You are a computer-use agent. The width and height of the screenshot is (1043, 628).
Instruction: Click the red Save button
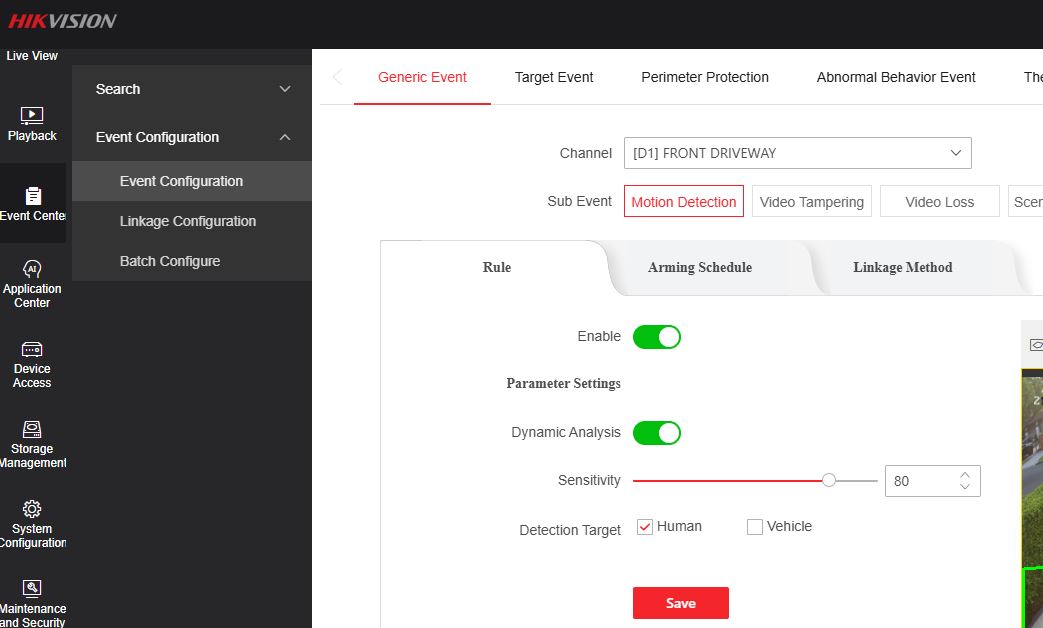click(x=680, y=603)
